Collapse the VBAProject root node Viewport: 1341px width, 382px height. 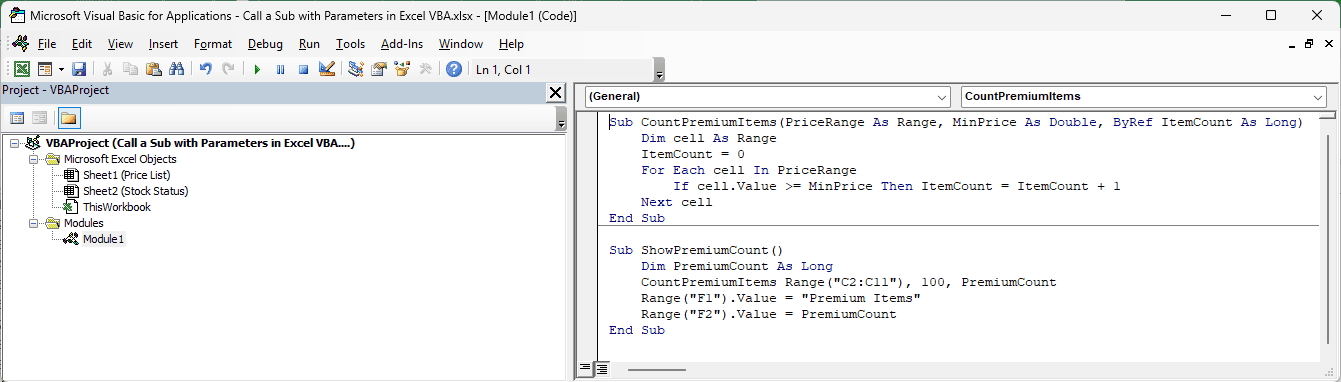click(13, 143)
